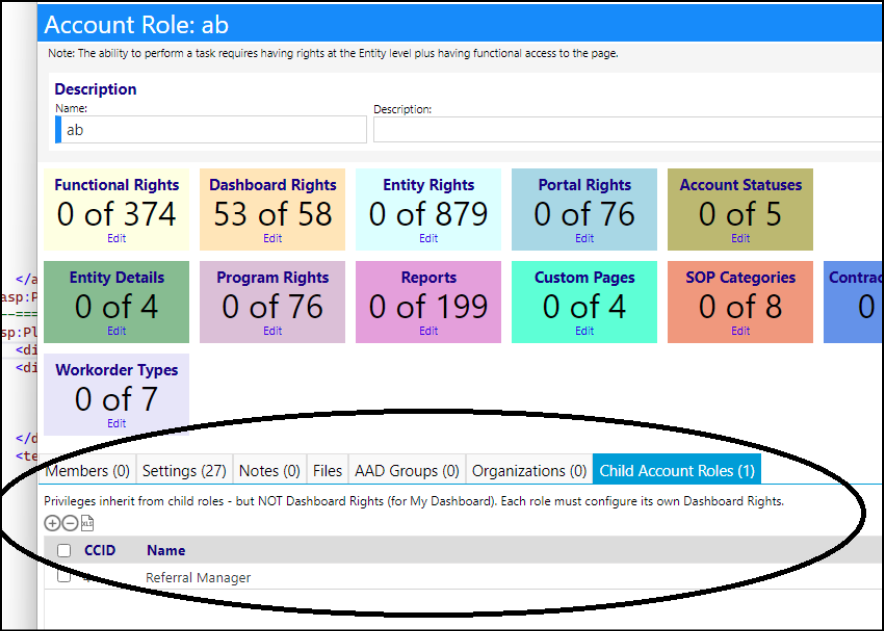This screenshot has width=884, height=631.
Task: Open the Members (0) tab
Action: click(87, 470)
